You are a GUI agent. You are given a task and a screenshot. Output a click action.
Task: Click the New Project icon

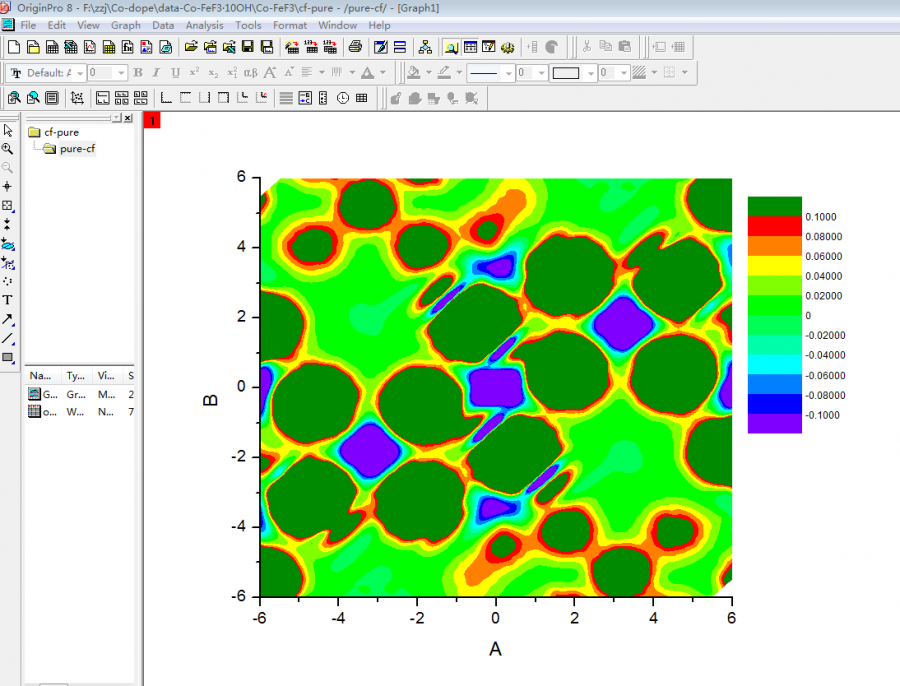pyautogui.click(x=13, y=47)
